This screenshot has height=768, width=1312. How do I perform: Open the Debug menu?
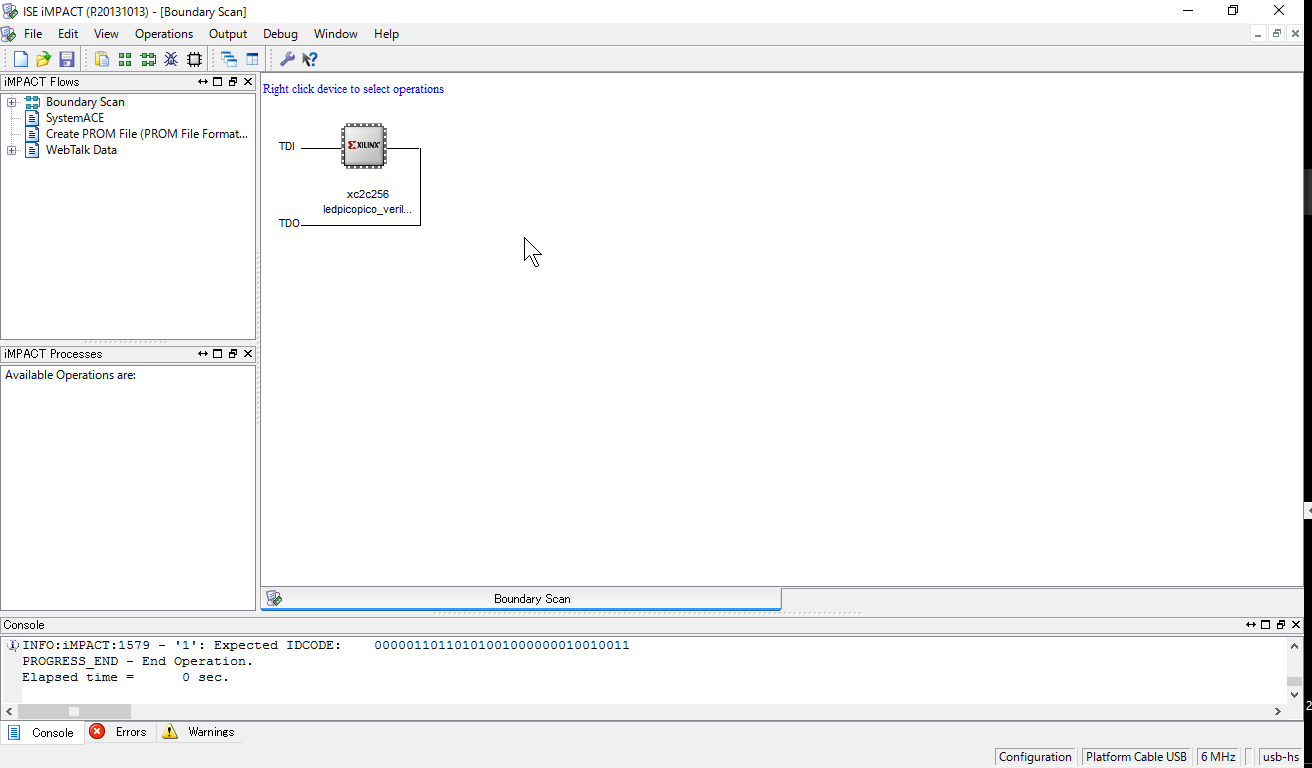(x=281, y=34)
